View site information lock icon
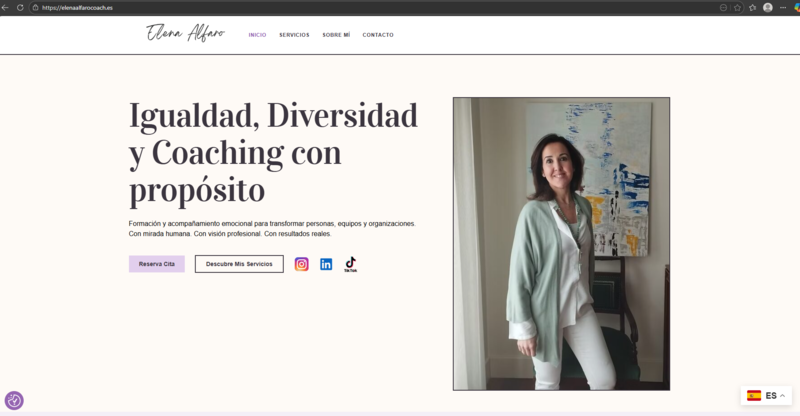Screen dimensions: 800x416 pos(35,7)
